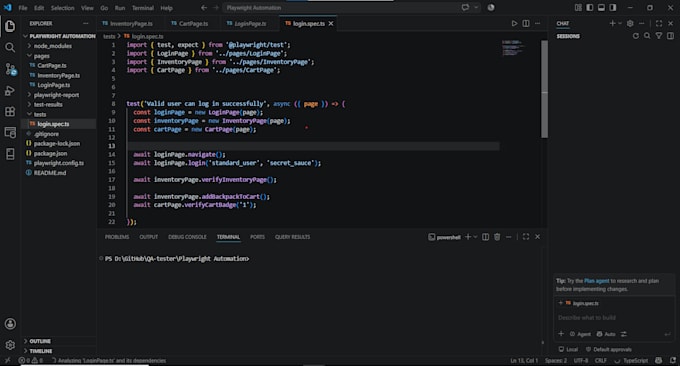Open the Run and Debug view

coord(10,90)
